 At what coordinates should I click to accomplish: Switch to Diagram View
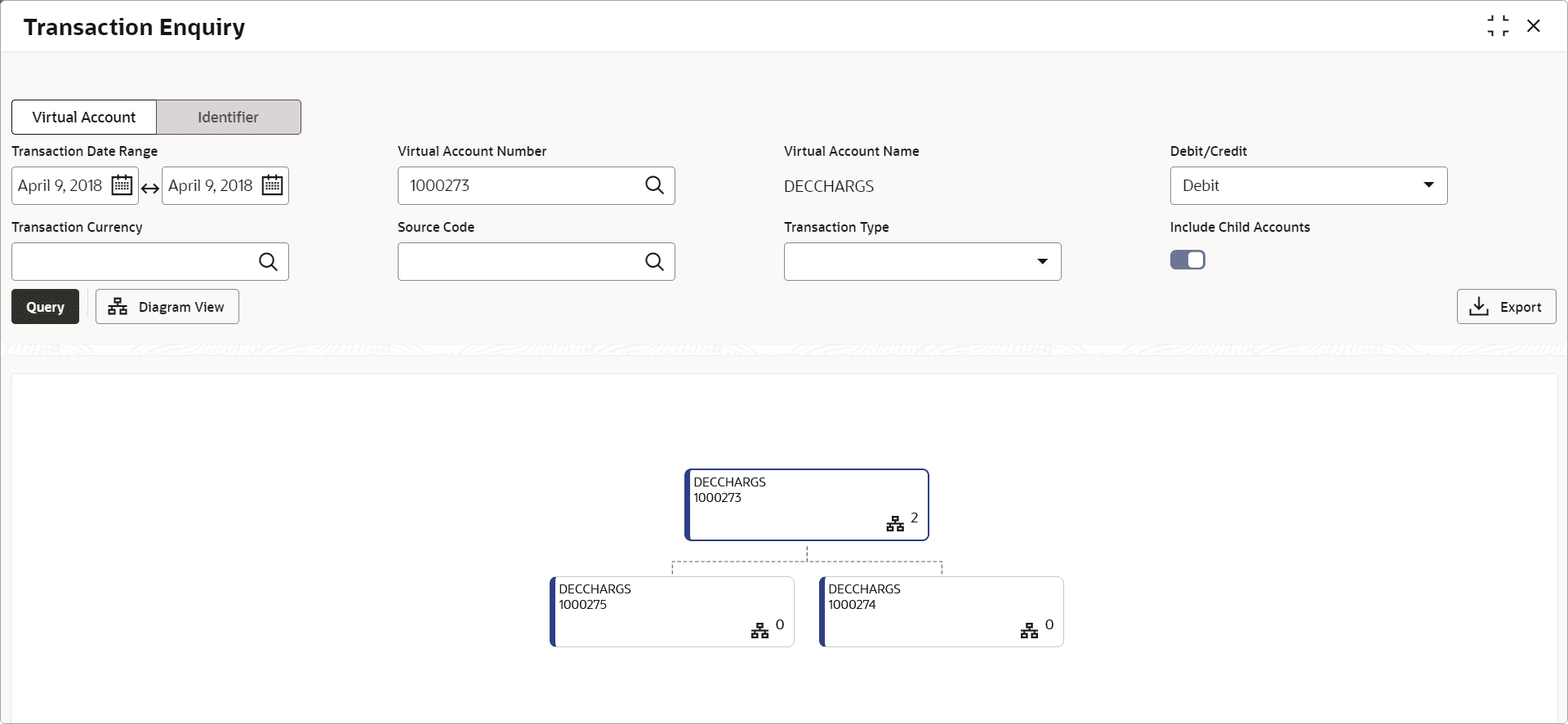[167, 307]
